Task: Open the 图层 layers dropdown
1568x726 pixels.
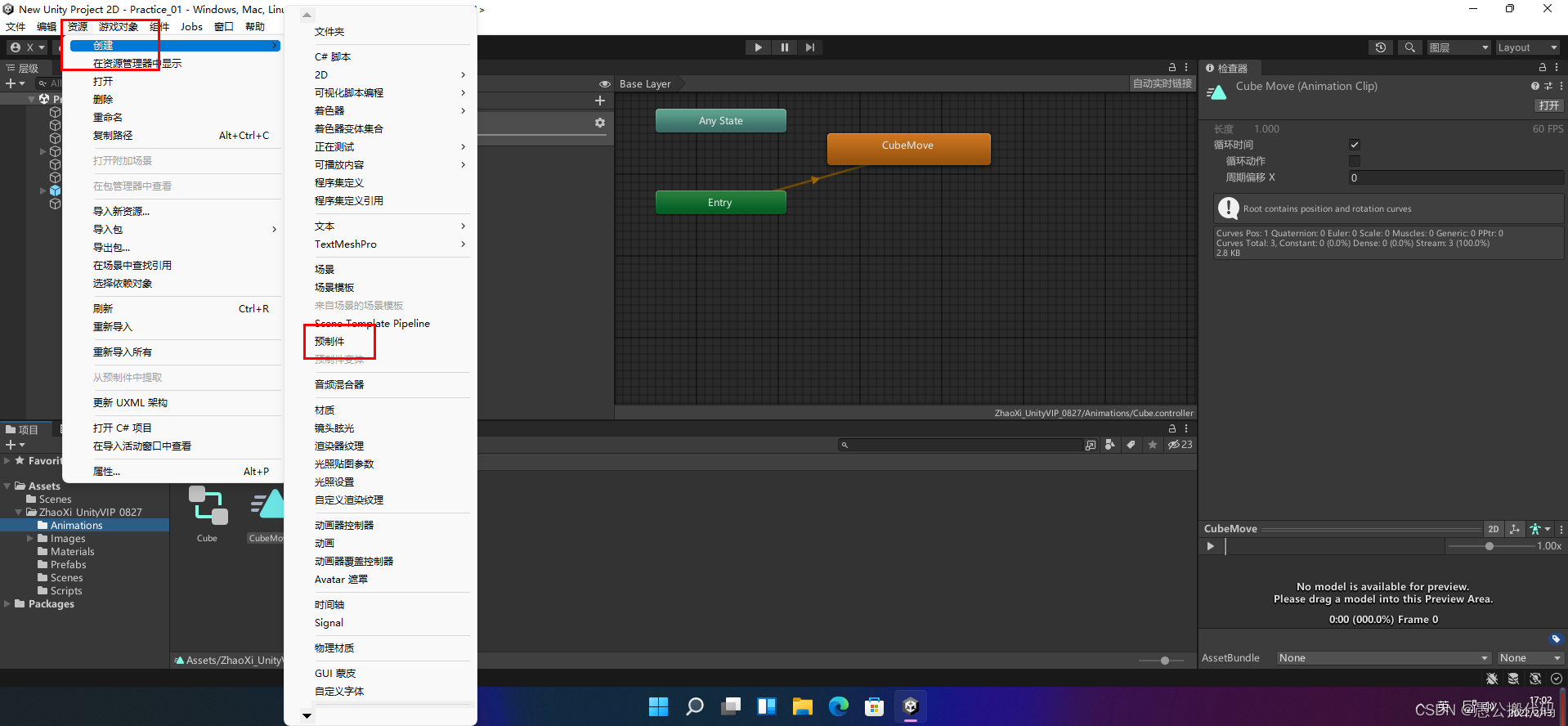Action: tap(1459, 47)
